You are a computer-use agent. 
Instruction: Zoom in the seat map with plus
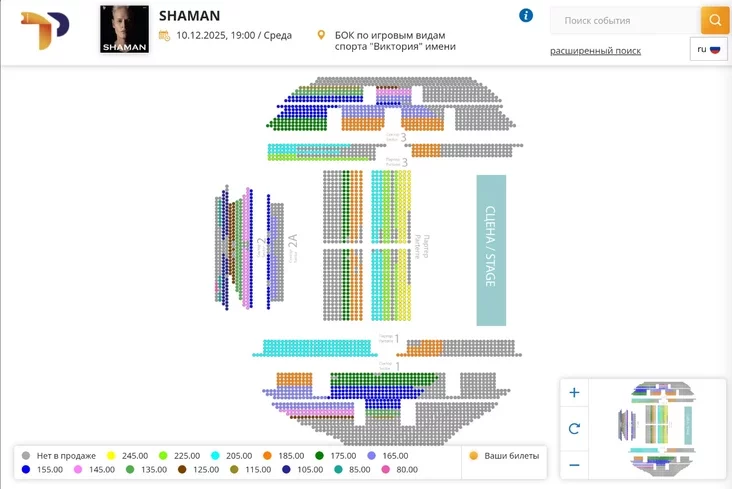(574, 393)
